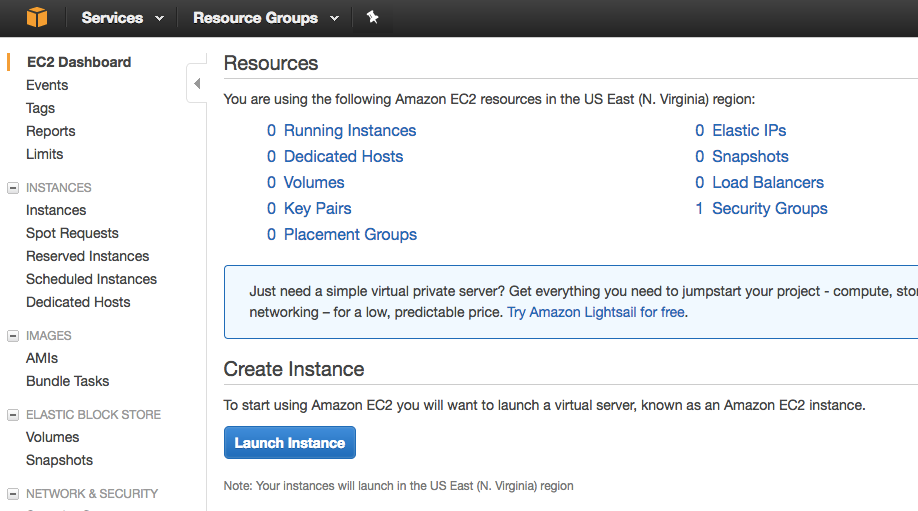The image size is (918, 511).
Task: View the Security Groups resource link
Action: 769,209
